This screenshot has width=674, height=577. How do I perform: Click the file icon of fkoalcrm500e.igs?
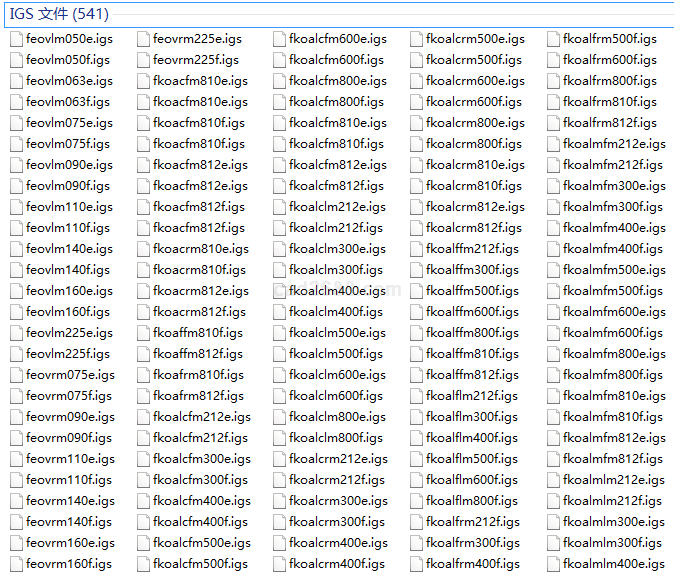(416, 39)
